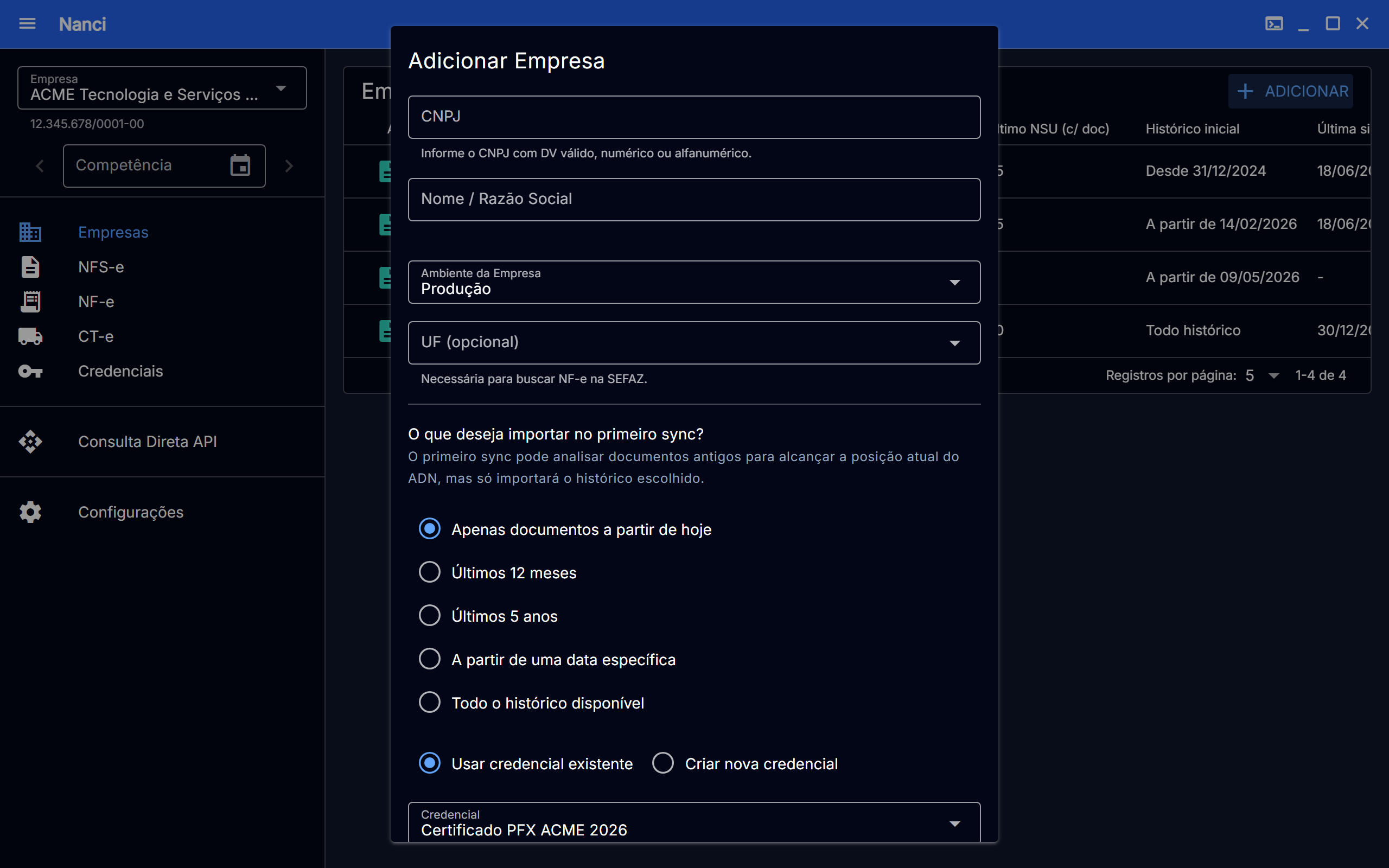Click the ADICIONAR button

tap(1290, 91)
